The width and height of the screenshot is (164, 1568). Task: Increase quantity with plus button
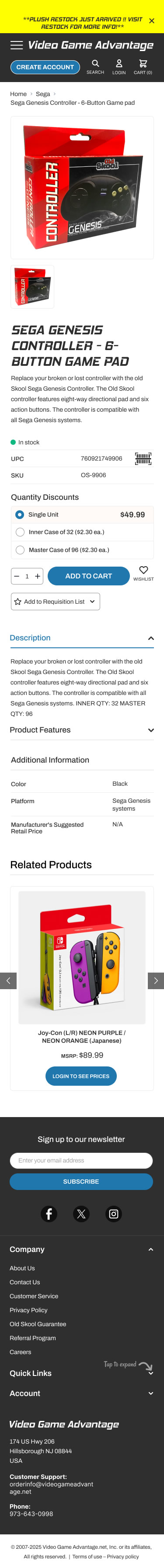click(38, 576)
